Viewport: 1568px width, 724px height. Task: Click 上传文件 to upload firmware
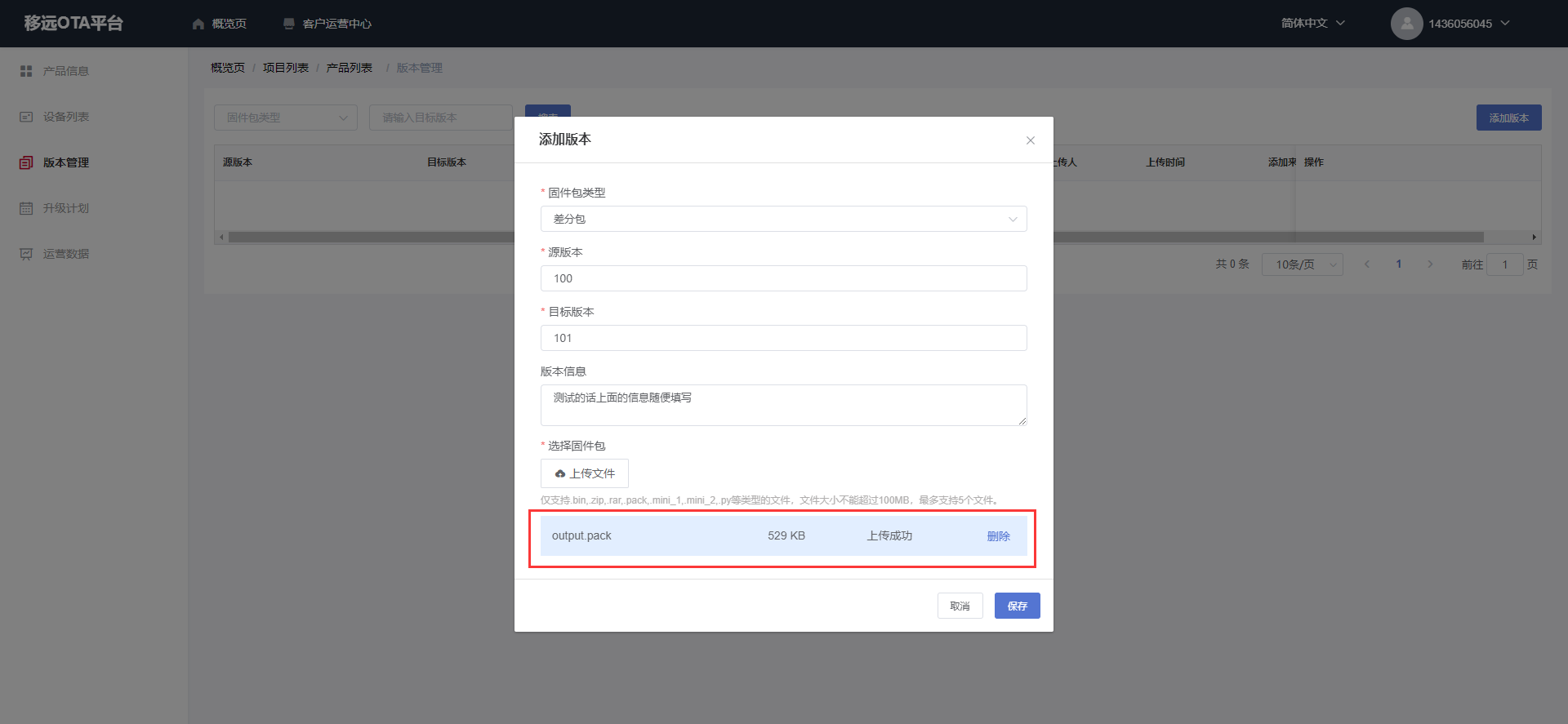[x=585, y=473]
